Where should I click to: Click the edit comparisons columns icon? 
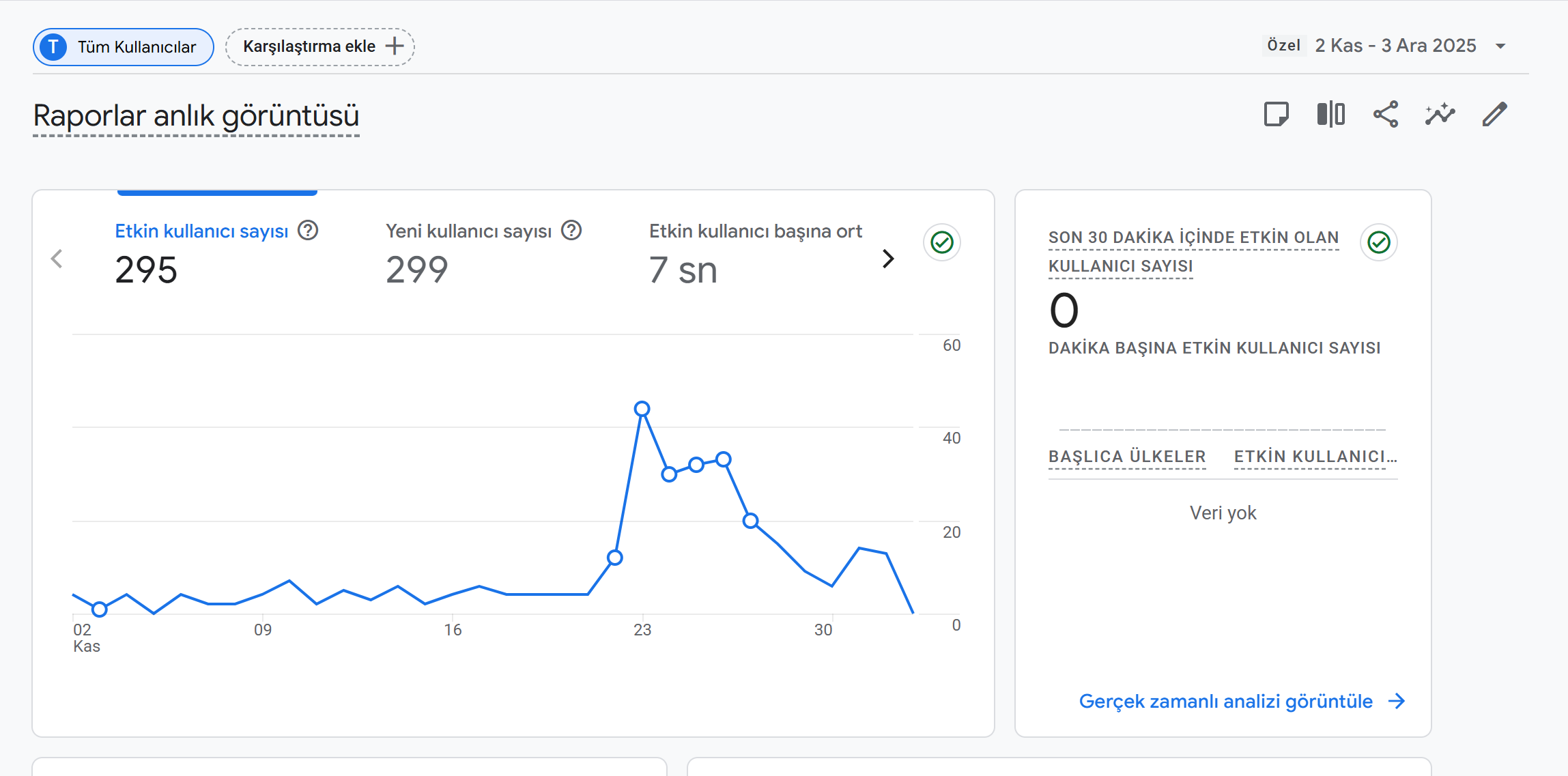[1330, 115]
